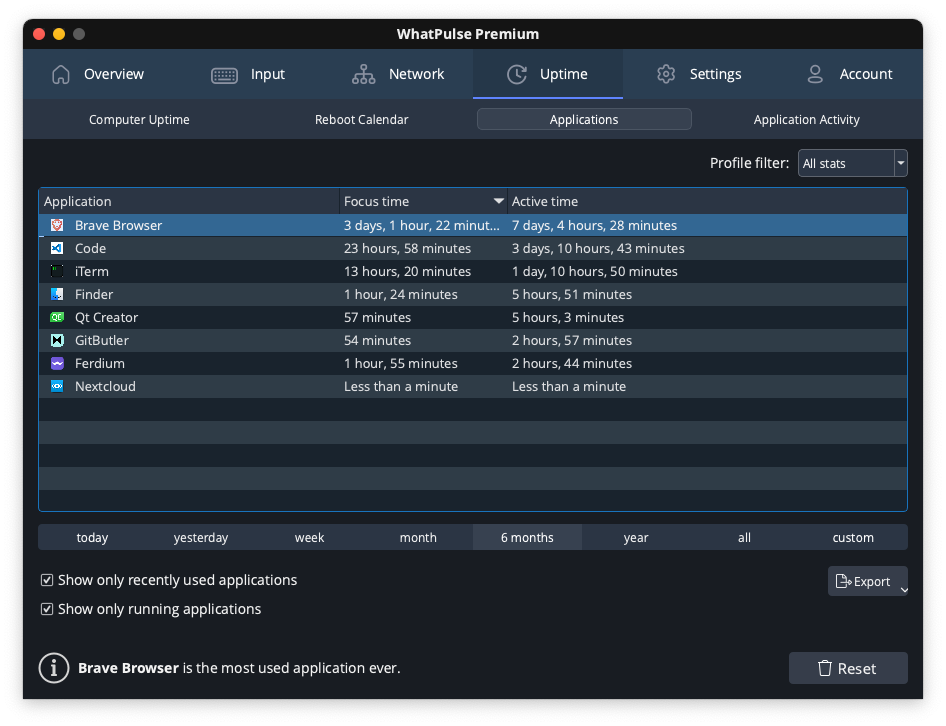Screen dimensions: 946x726
Task: Open the Reboot Calendar tab
Action: 361,119
